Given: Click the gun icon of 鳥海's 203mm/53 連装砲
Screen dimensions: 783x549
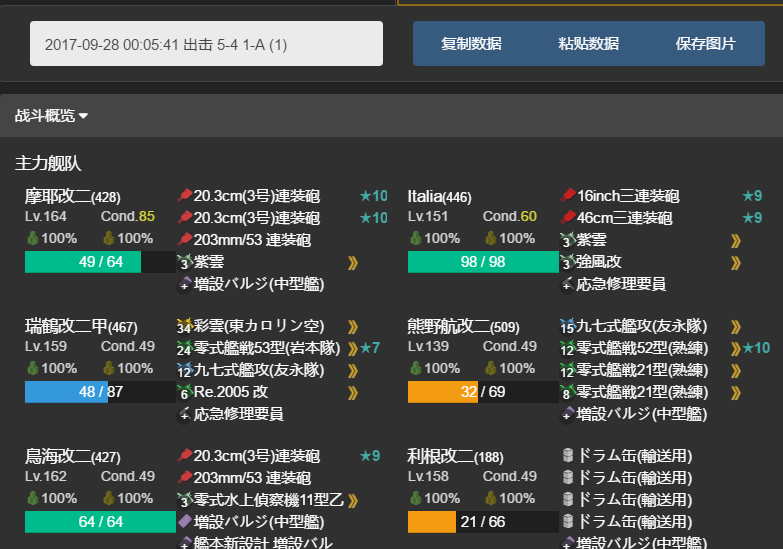Looking at the screenshot, I should point(185,477).
